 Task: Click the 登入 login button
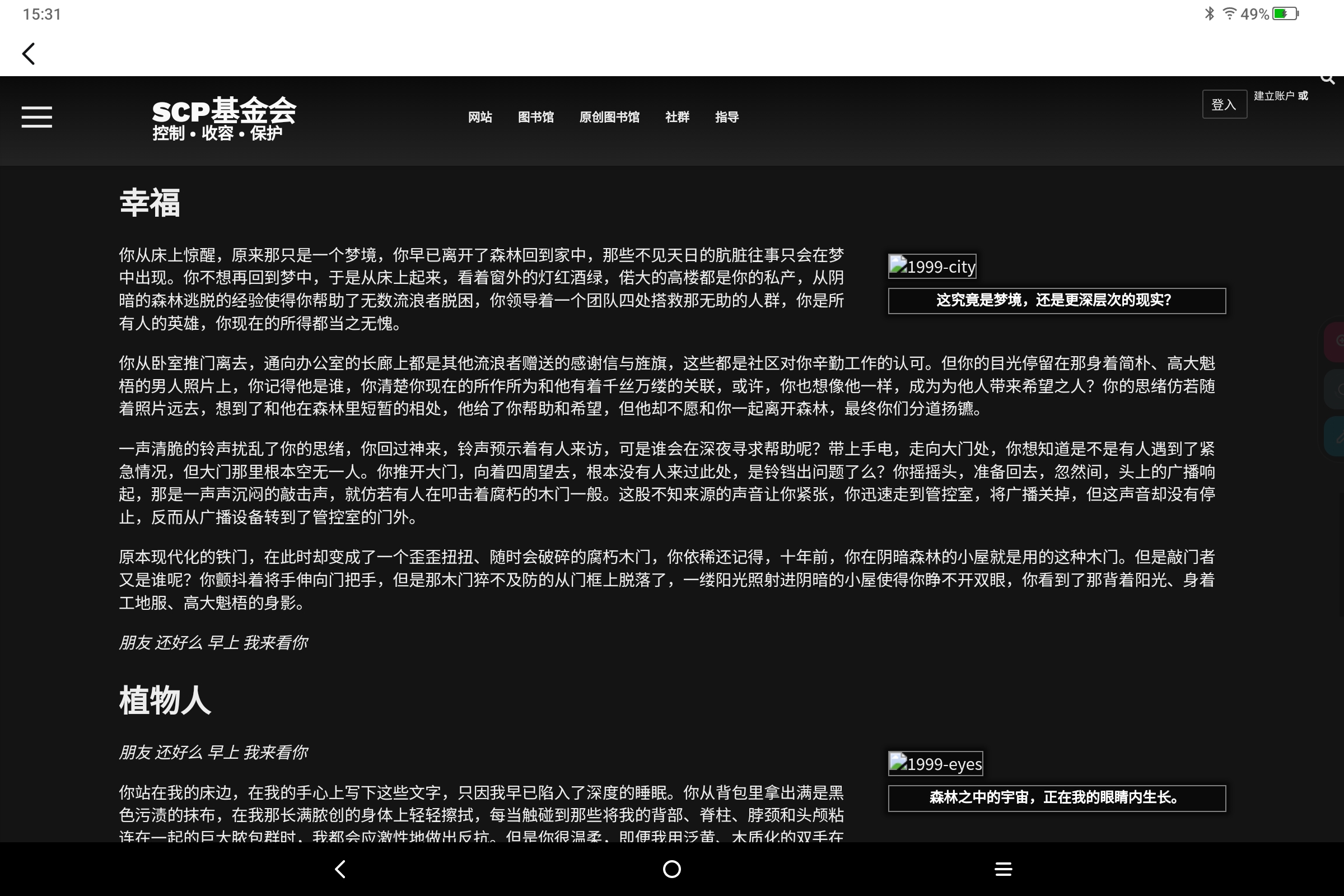click(1224, 105)
